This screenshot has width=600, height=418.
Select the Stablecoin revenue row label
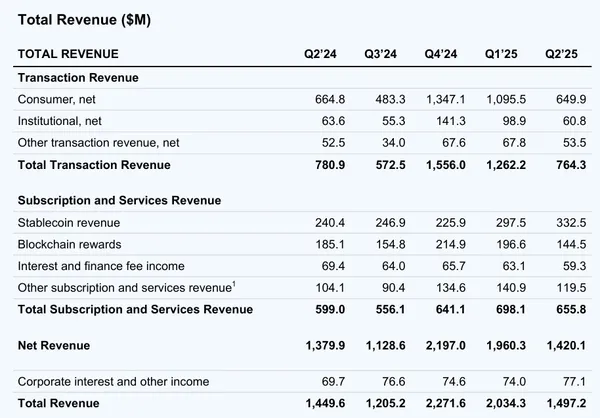66,222
